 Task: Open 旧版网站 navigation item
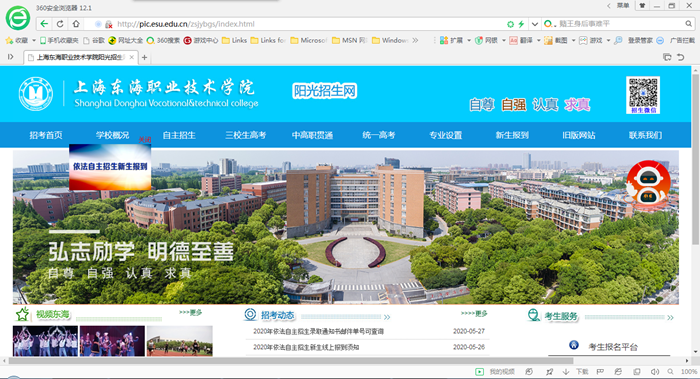point(579,135)
